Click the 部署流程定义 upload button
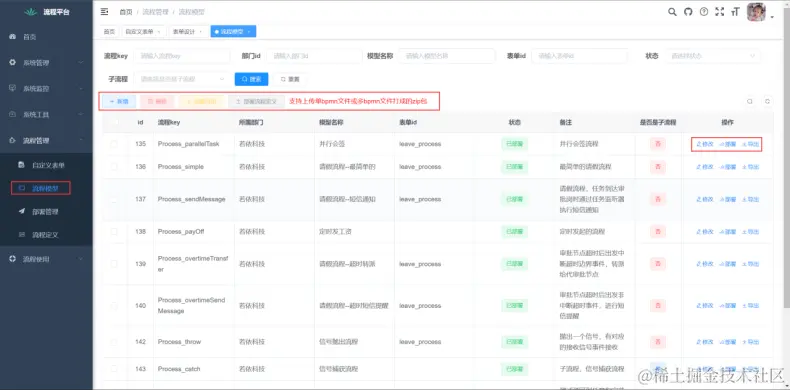 (x=256, y=101)
